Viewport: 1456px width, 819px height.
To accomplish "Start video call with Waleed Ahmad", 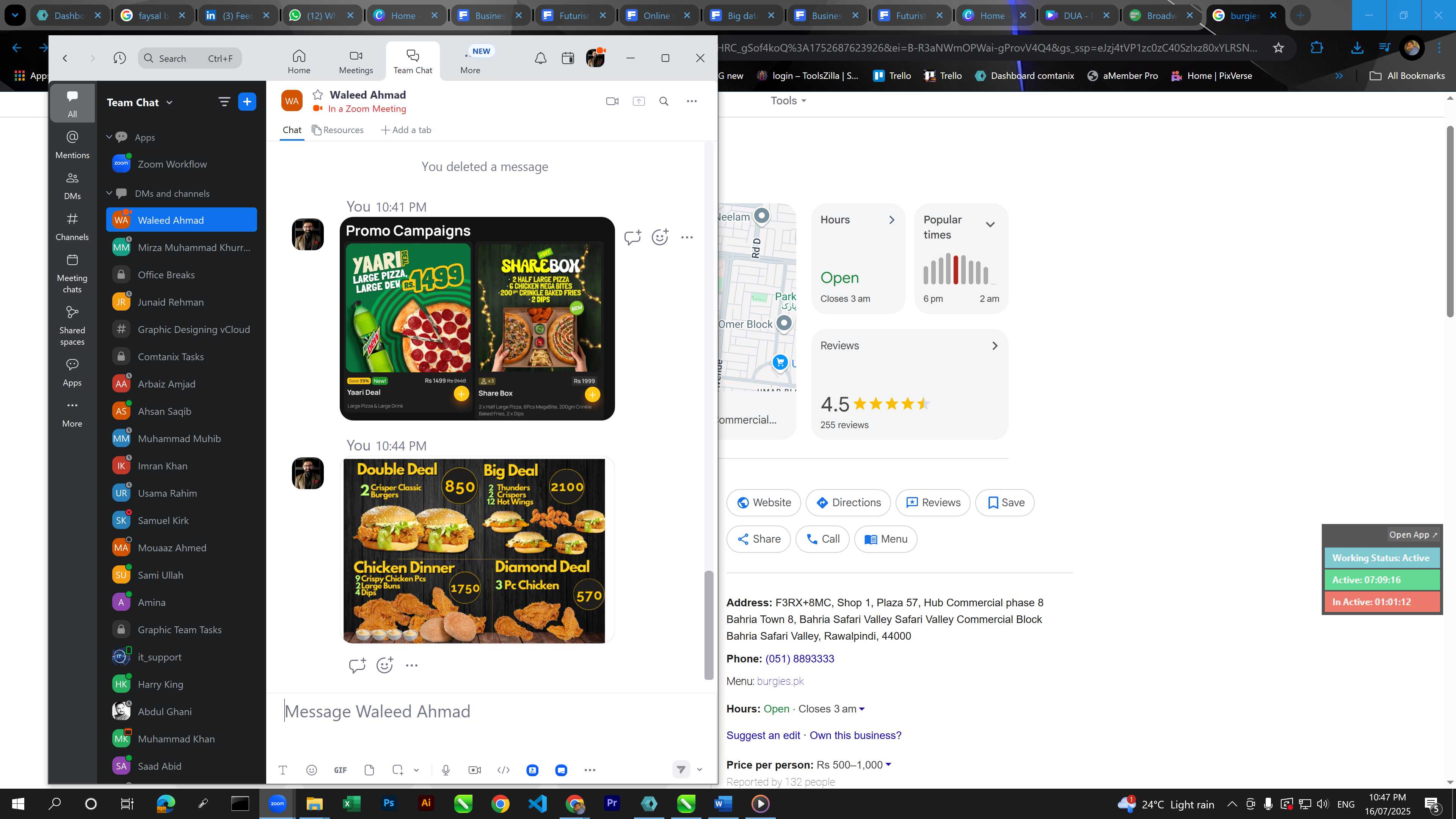I will [612, 101].
